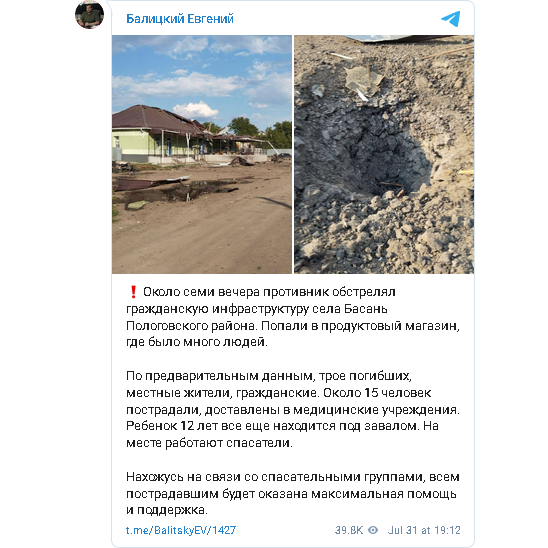Screen dimensions: 548x548
Task: Open the Jul 31 at 19:12 timestamp
Action: [x=424, y=530]
